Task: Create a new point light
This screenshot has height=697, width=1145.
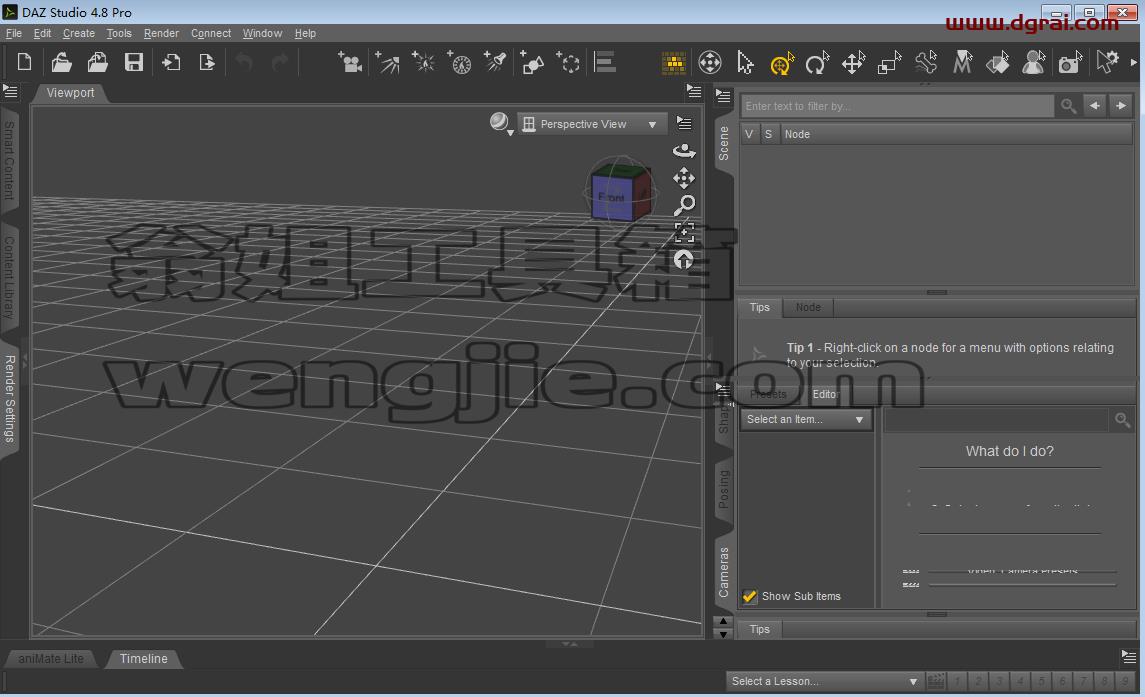Action: point(423,63)
